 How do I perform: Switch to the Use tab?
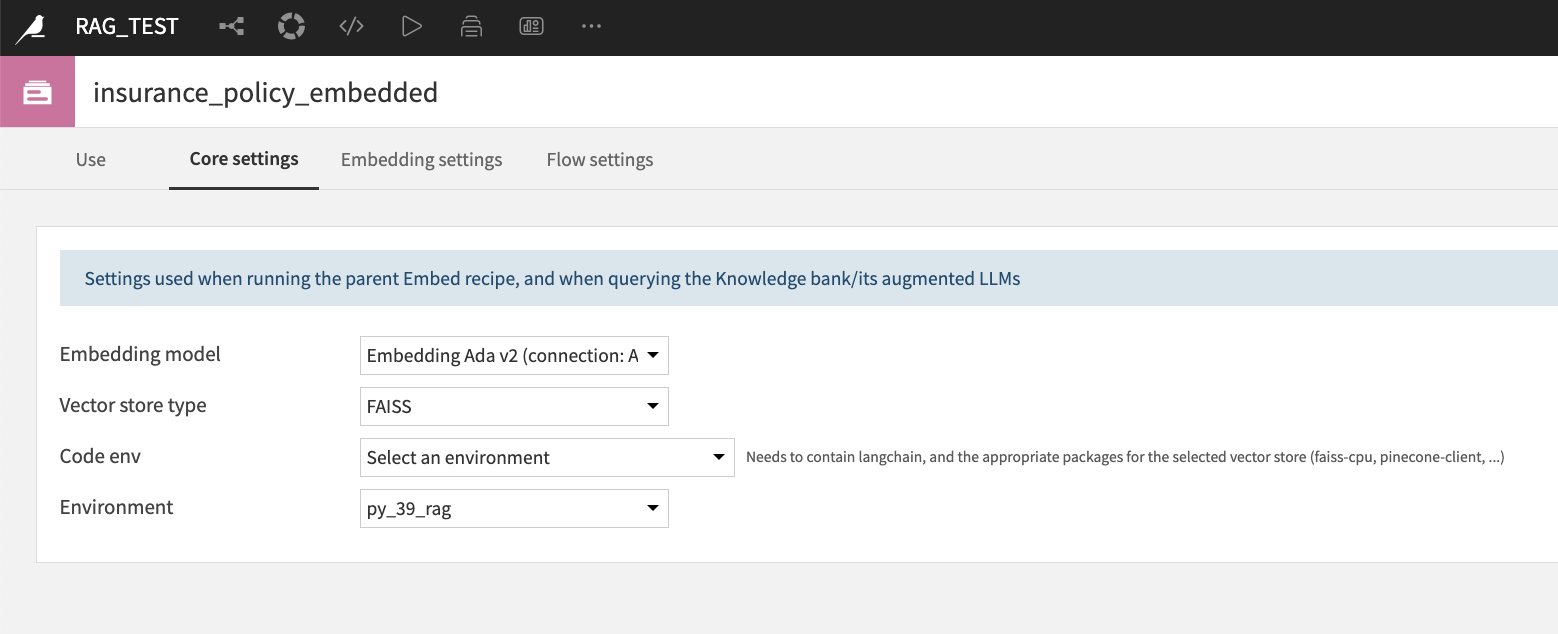(x=91, y=160)
